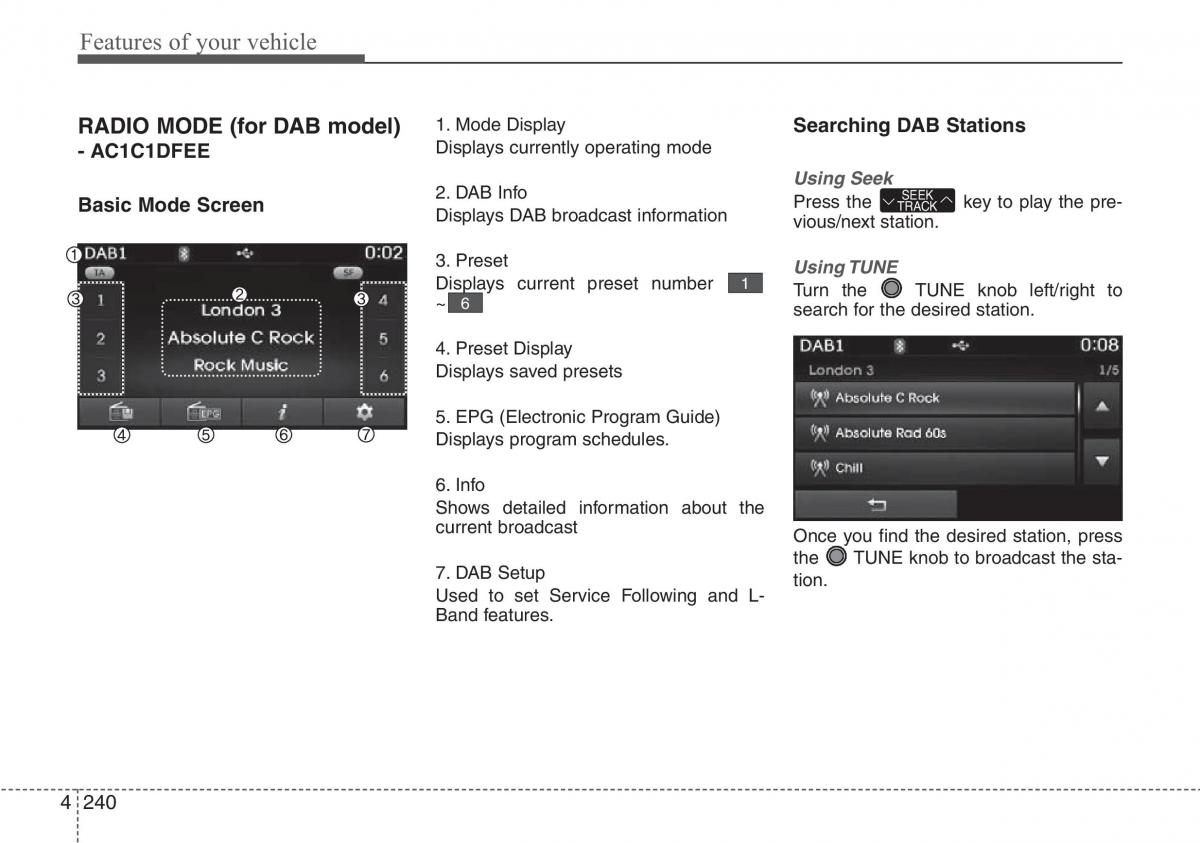This screenshot has height=843, width=1200.
Task: Select preset 1 on the DAB screen
Action: click(x=100, y=300)
